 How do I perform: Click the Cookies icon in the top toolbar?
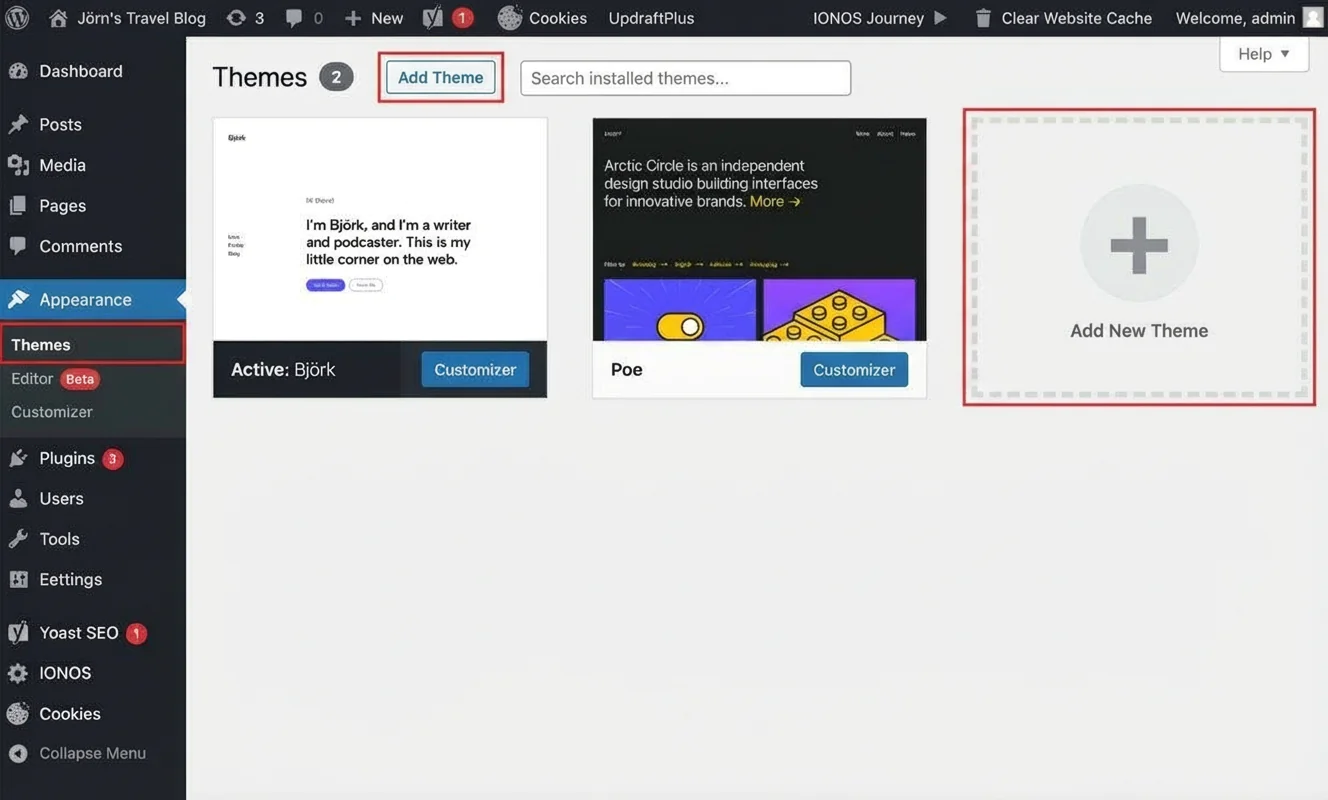(x=509, y=17)
